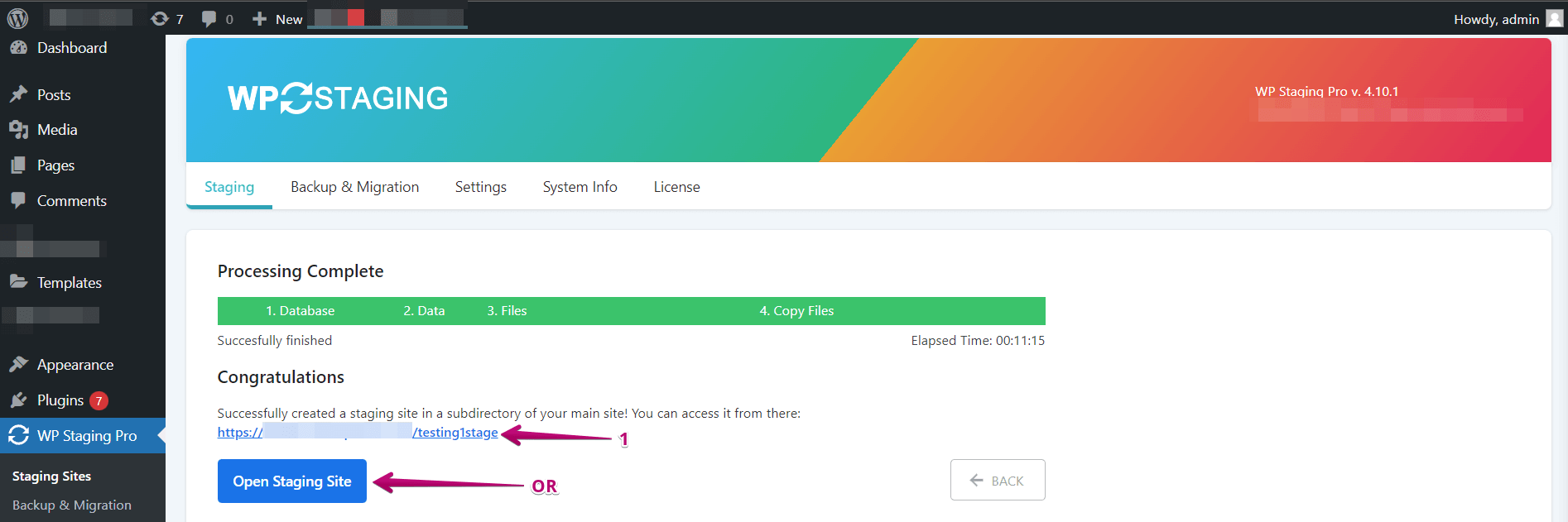The image size is (1568, 522).
Task: Open the Settings tab
Action: 480,187
